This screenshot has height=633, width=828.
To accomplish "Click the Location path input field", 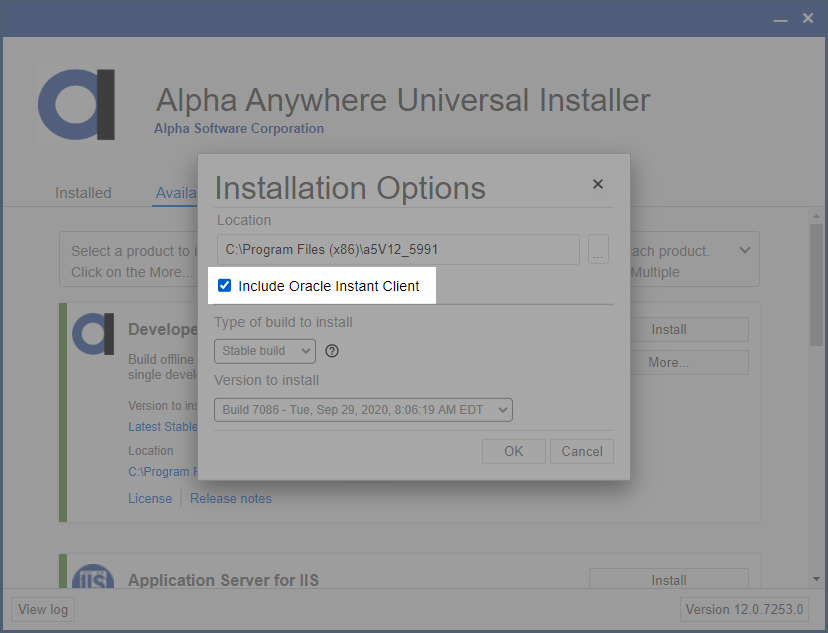I will [398, 249].
